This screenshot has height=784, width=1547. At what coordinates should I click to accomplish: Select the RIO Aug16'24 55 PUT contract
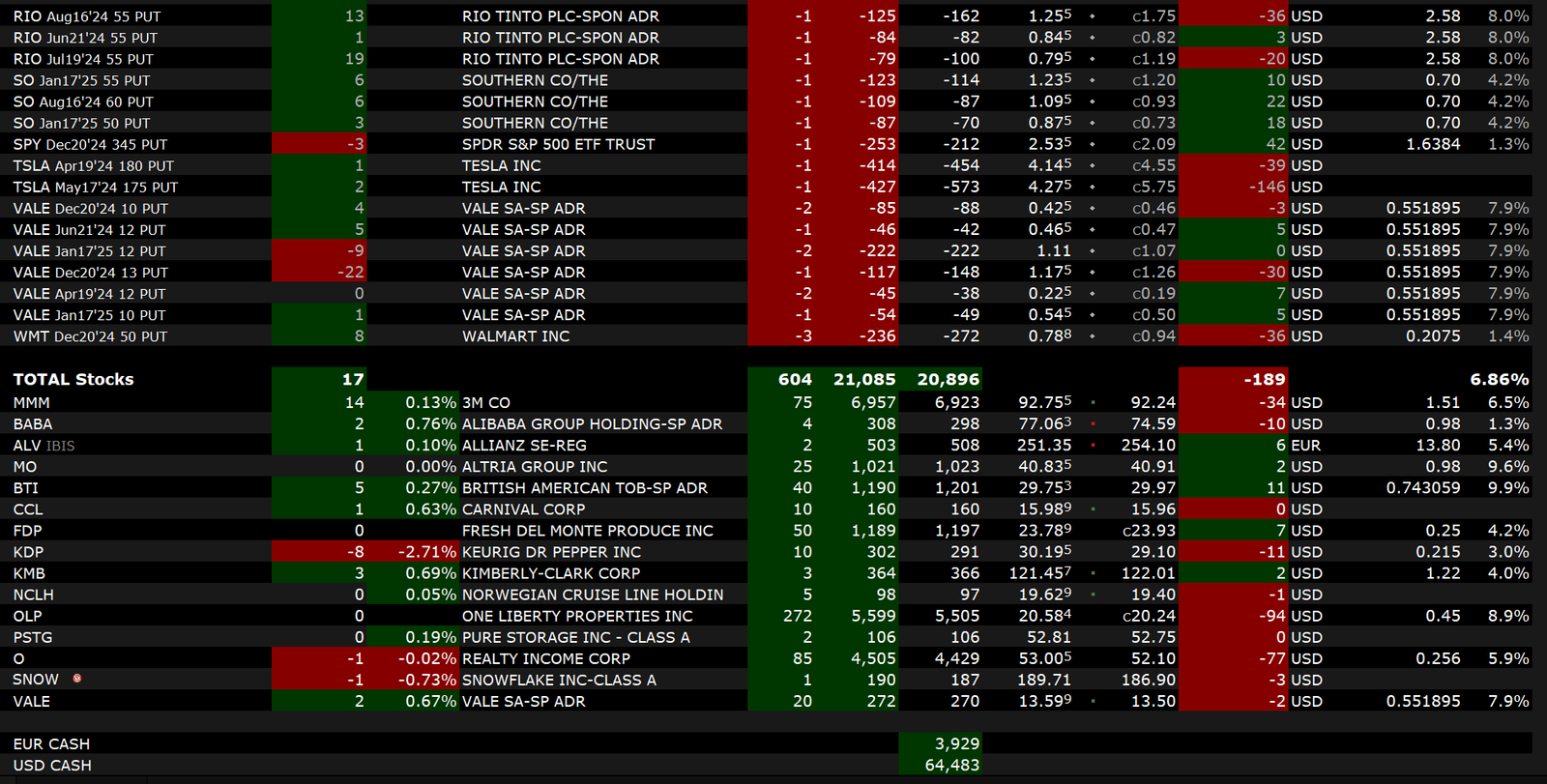[x=87, y=16]
